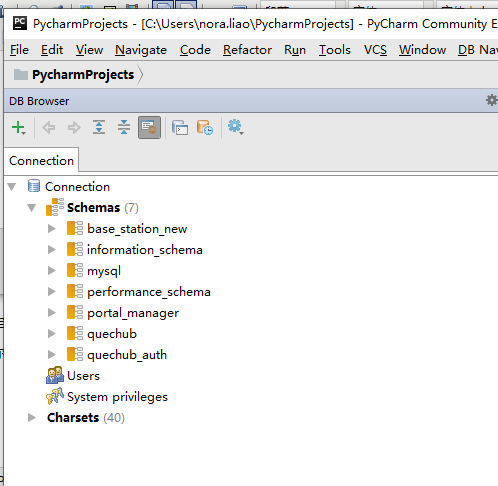Viewport: 498px width, 486px height.
Task: Select the quechub_auth text
Action: click(127, 355)
